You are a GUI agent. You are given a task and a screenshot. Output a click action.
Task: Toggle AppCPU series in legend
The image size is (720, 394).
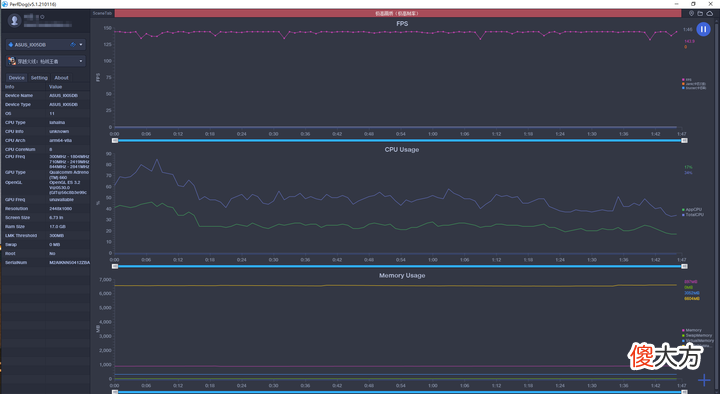pyautogui.click(x=692, y=209)
